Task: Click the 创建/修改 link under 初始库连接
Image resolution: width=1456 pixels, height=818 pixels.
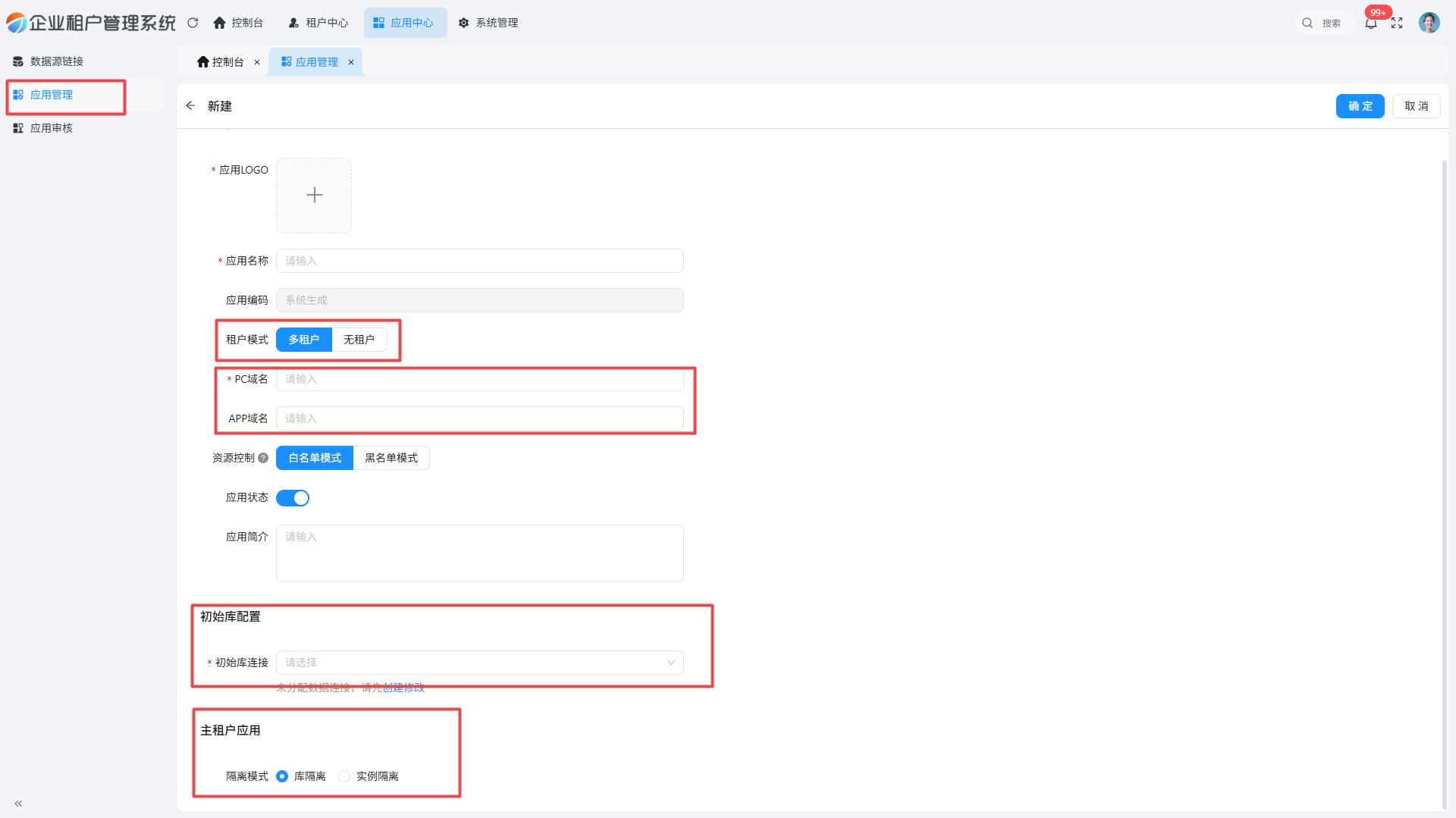Action: tap(403, 688)
